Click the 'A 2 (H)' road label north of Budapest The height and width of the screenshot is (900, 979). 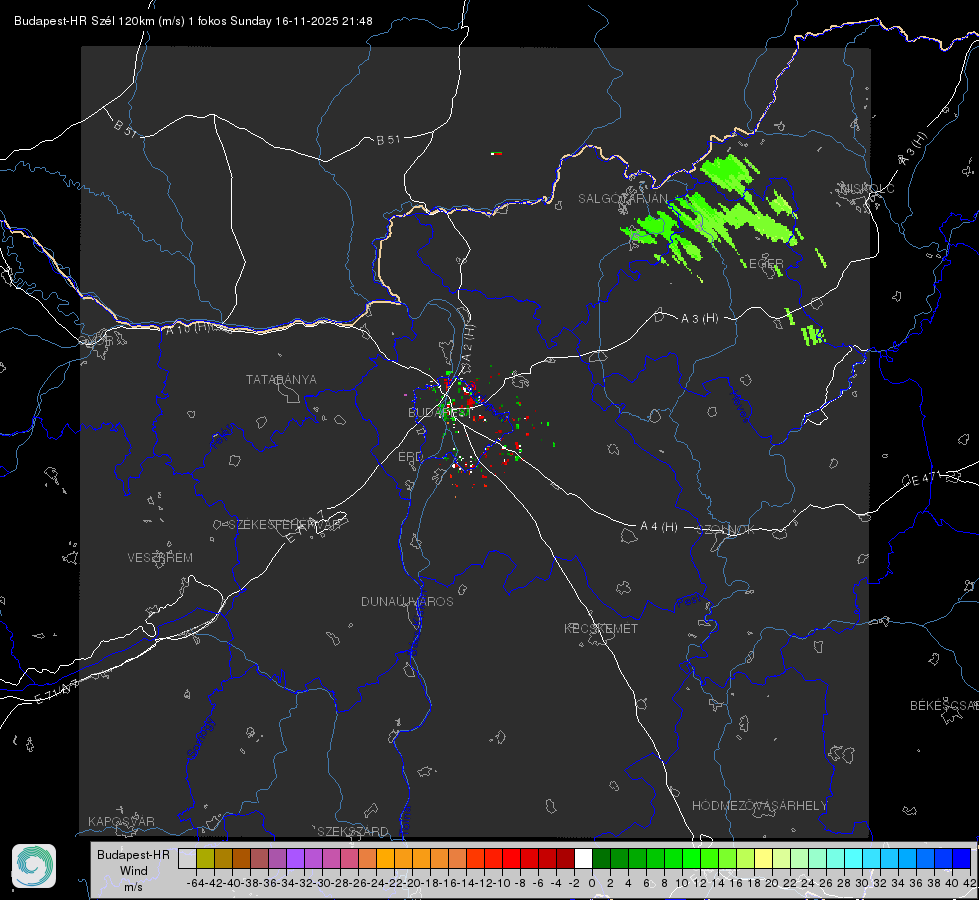[468, 342]
